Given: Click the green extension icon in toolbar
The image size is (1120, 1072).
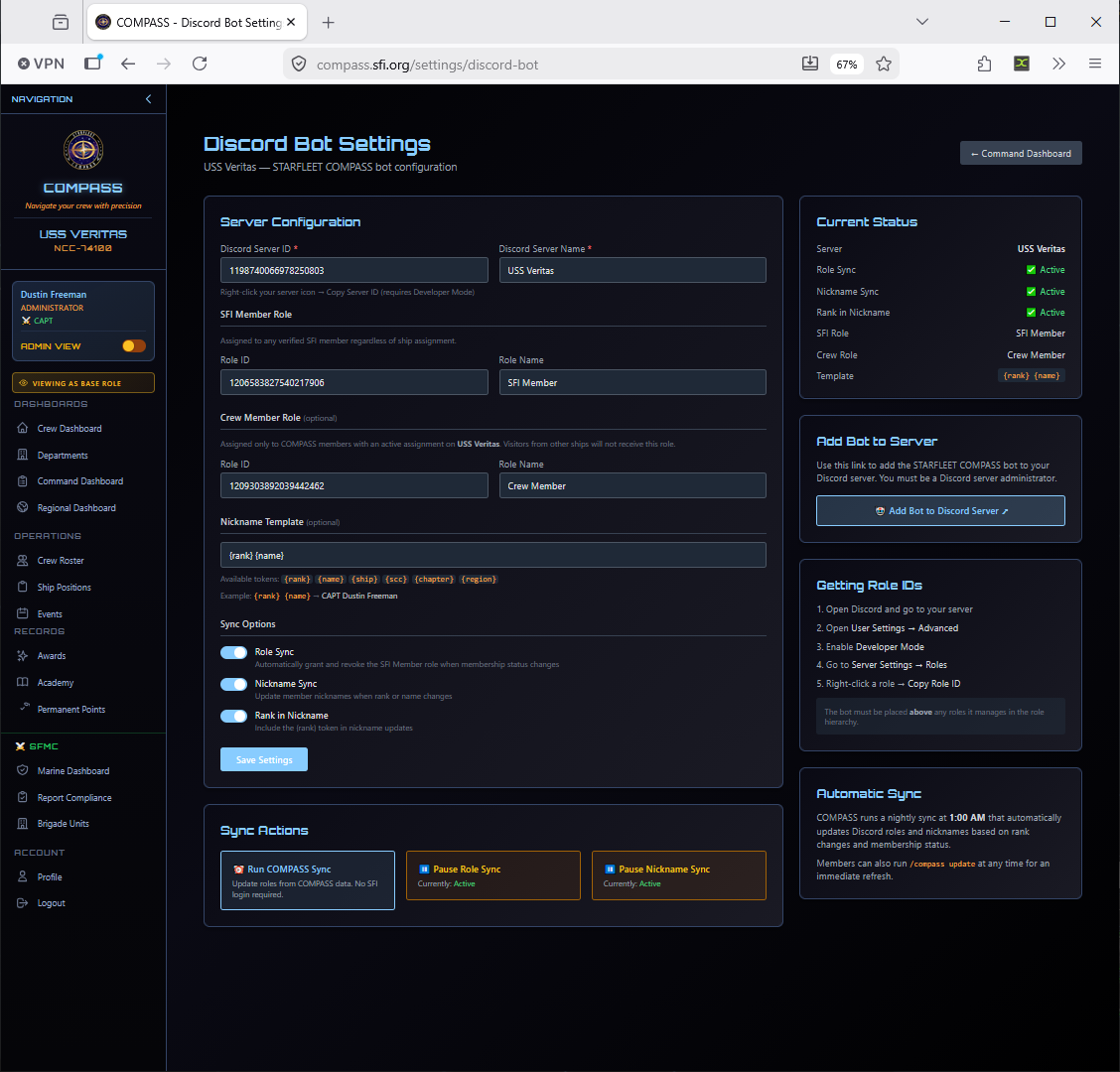Looking at the screenshot, I should tap(1022, 64).
